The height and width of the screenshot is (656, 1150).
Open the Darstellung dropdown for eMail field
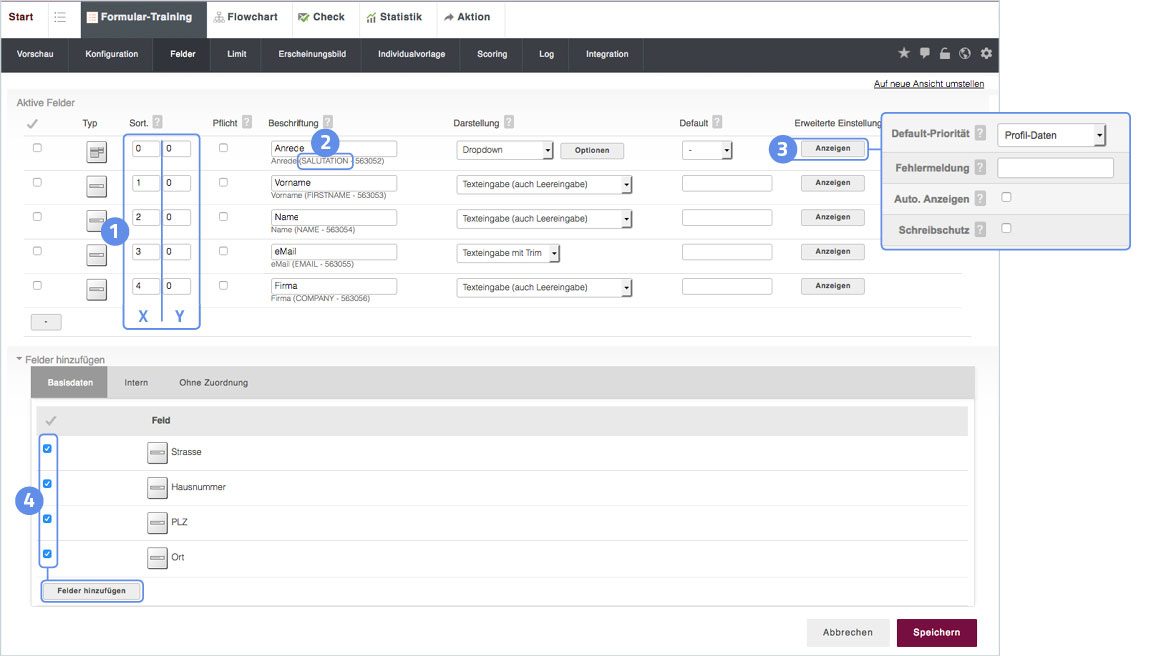508,253
